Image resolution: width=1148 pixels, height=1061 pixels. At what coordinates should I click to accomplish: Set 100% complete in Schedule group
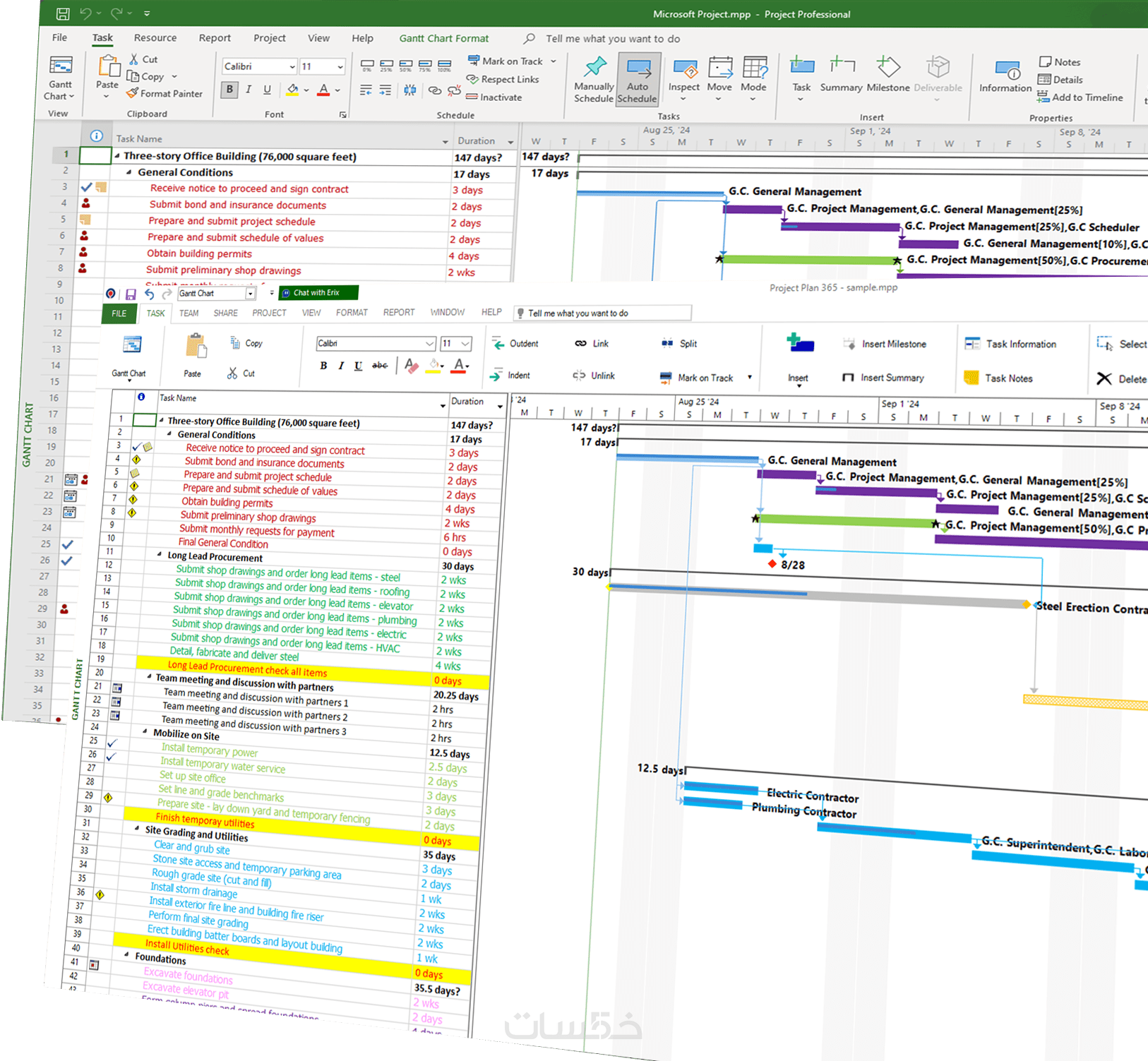(444, 66)
